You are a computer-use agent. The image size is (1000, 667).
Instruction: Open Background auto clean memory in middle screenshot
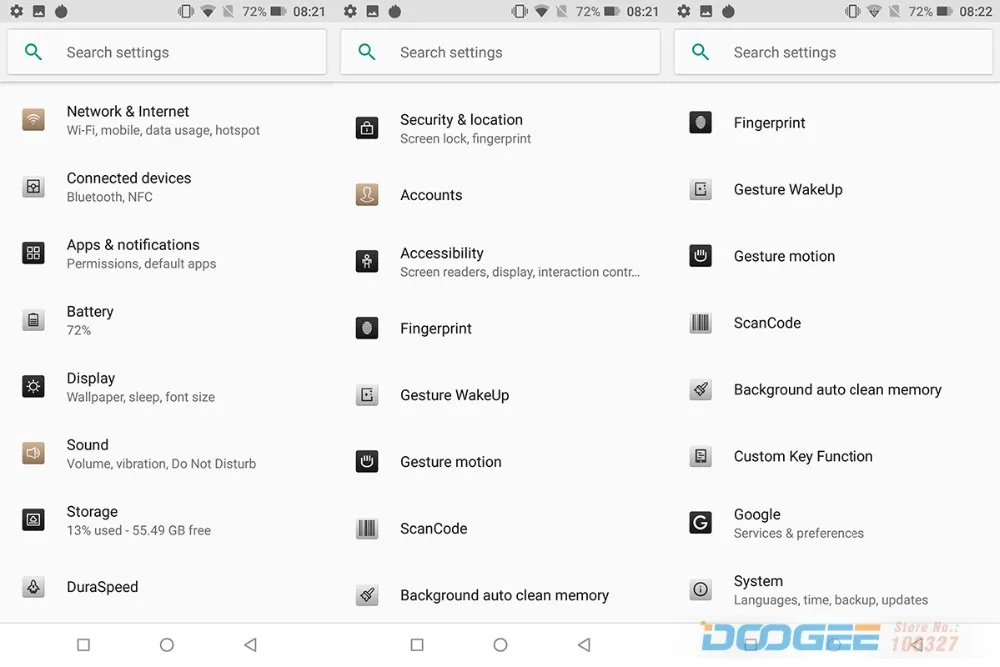[500, 595]
